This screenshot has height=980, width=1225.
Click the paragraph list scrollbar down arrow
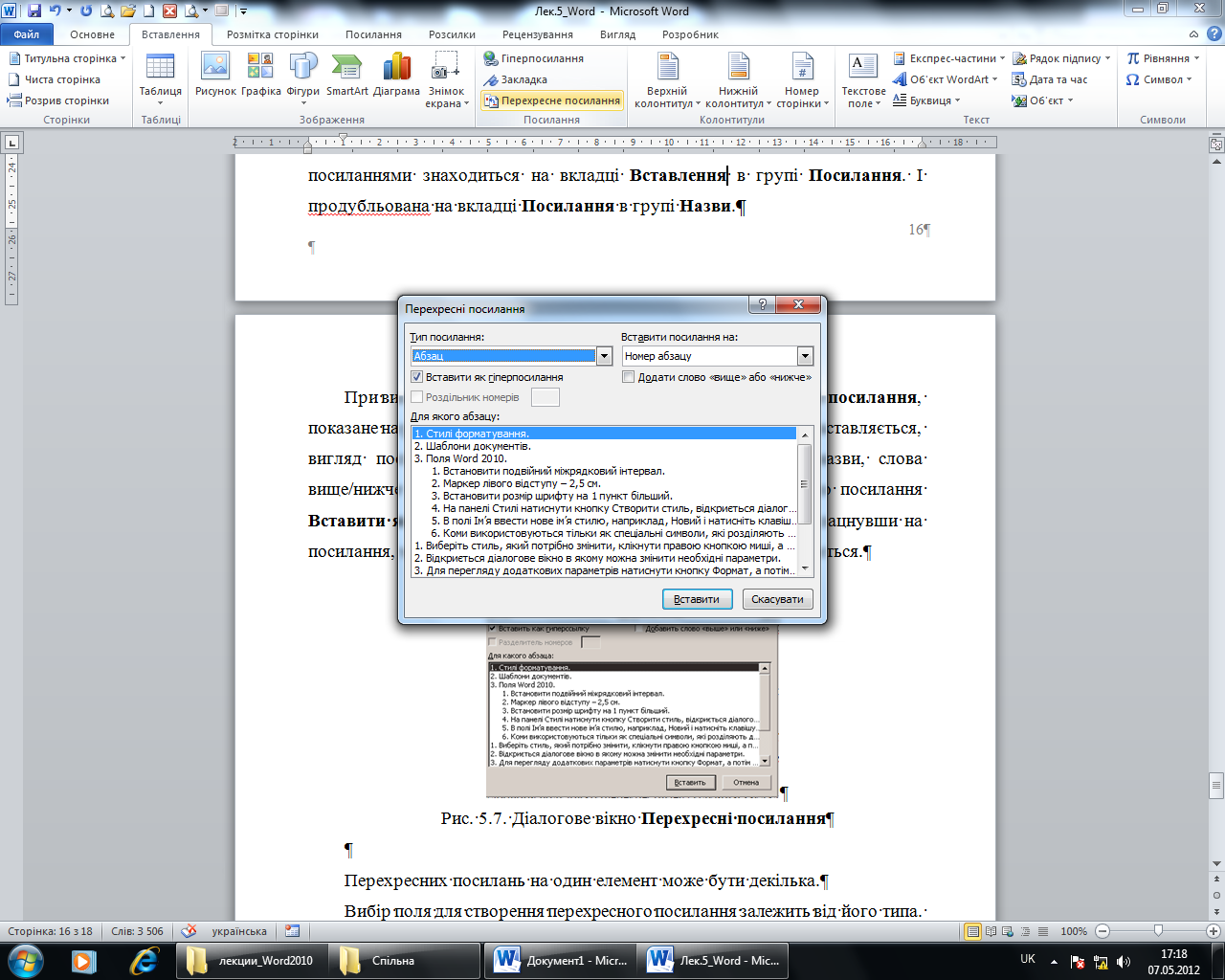tap(805, 569)
